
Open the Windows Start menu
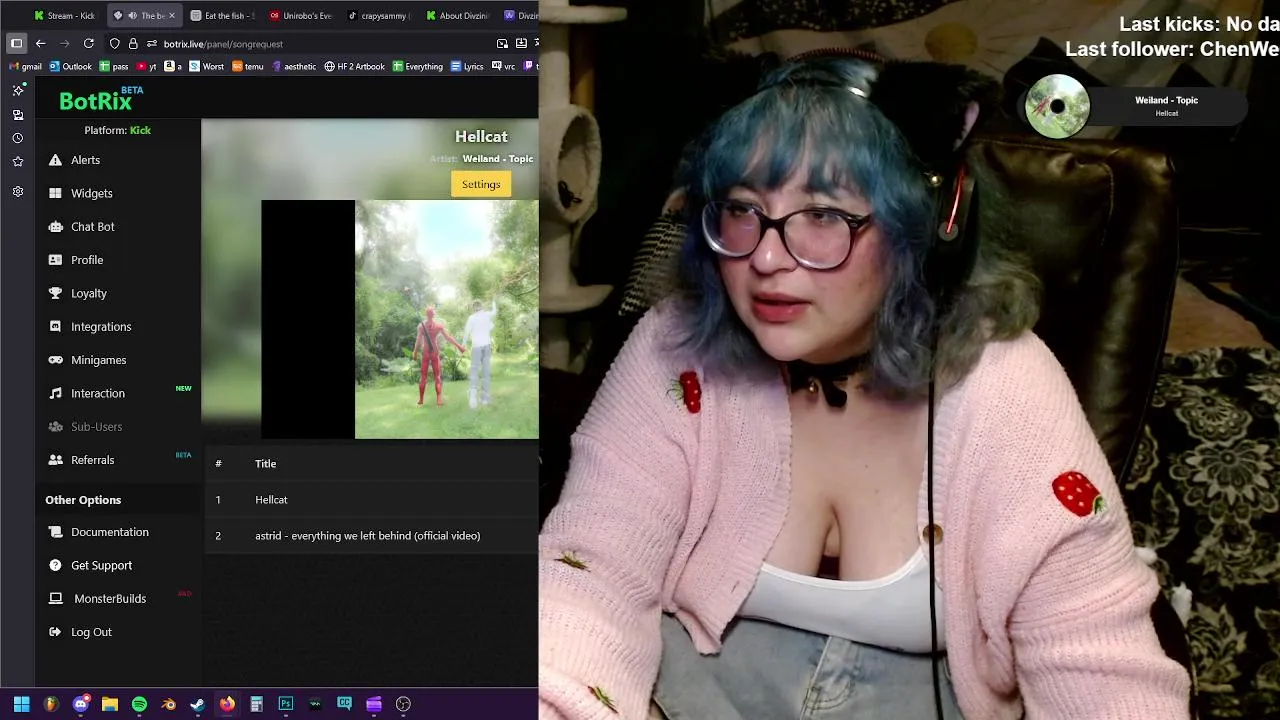point(21,704)
